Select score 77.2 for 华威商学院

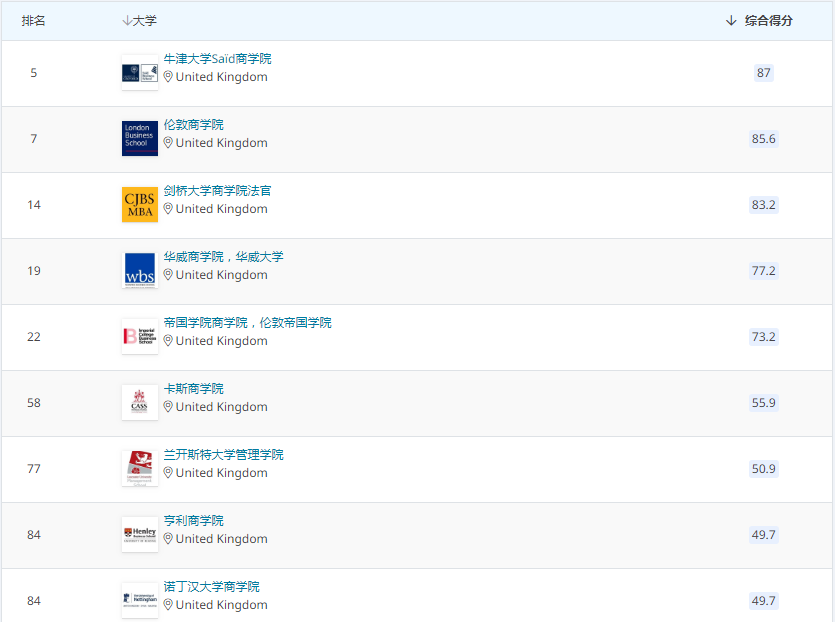(x=764, y=271)
